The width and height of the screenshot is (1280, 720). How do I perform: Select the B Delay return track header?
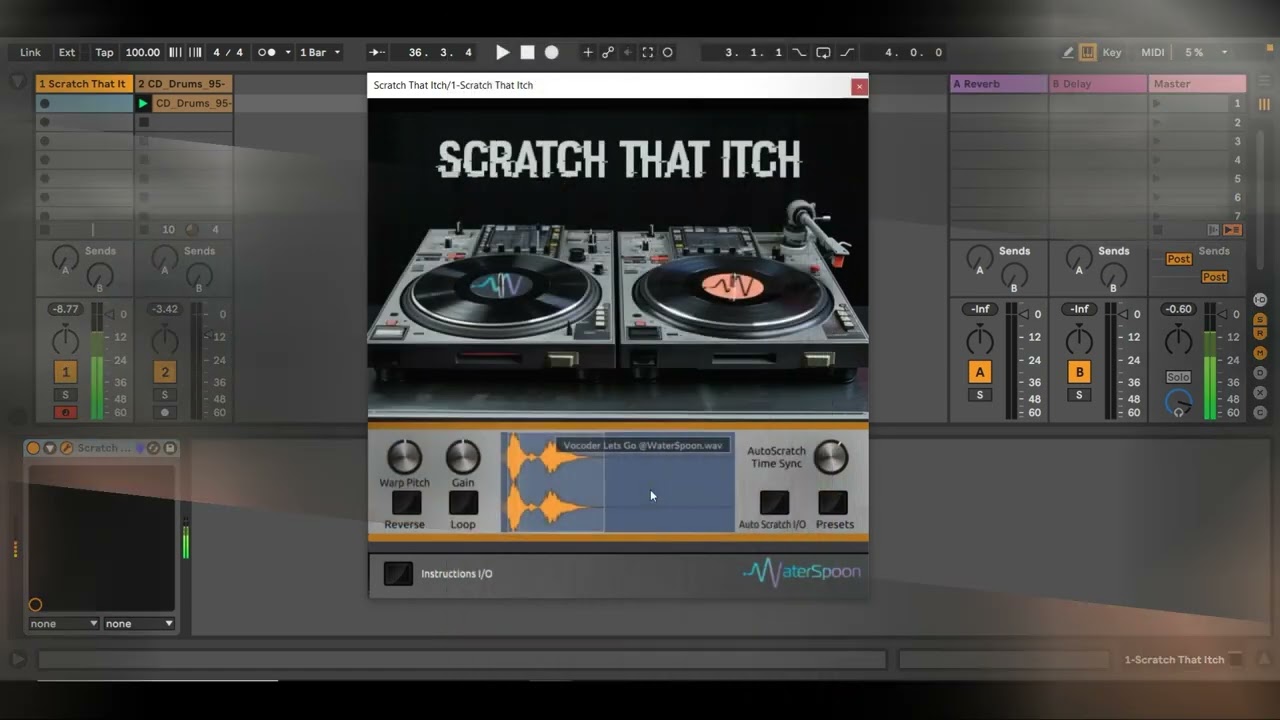point(1098,84)
